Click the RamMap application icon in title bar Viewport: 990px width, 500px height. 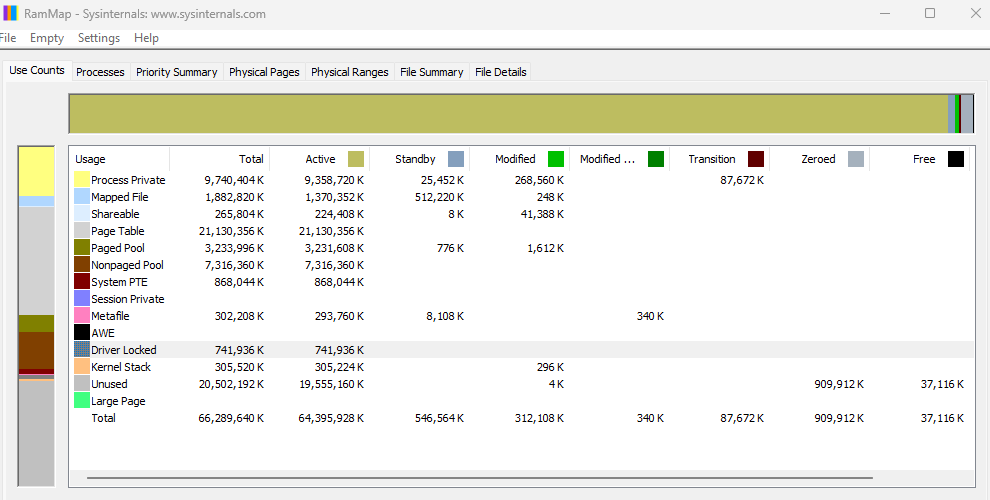tap(10, 13)
